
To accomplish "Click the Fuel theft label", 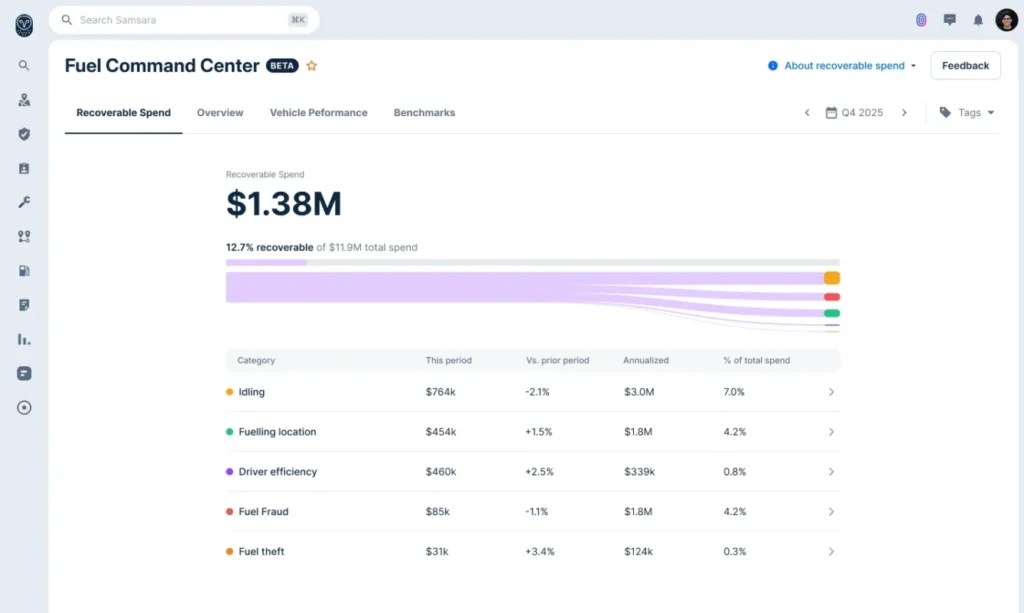I will (x=261, y=552).
